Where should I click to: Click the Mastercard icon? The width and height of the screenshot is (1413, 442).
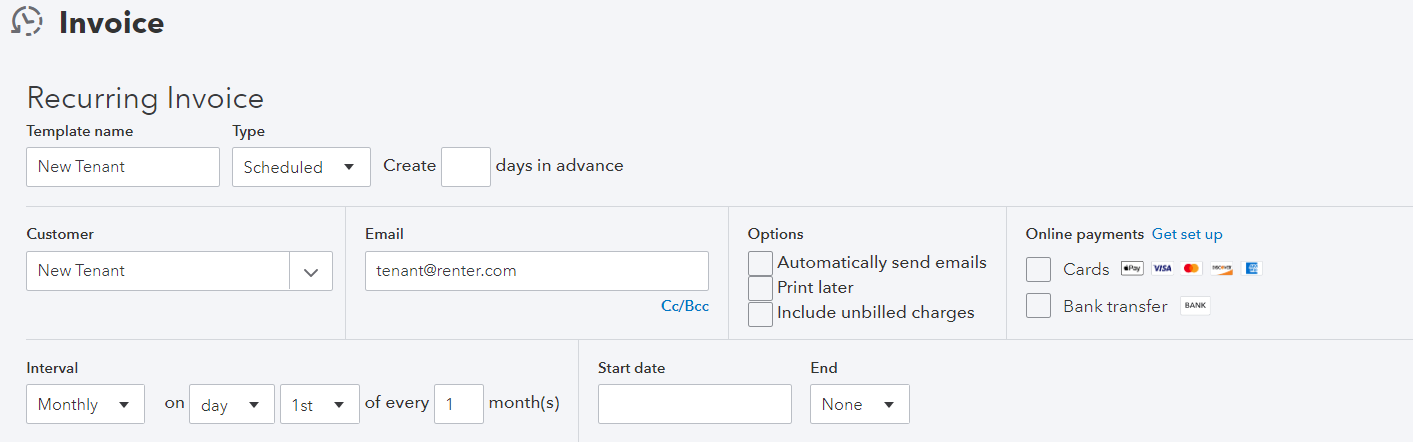(1191, 269)
